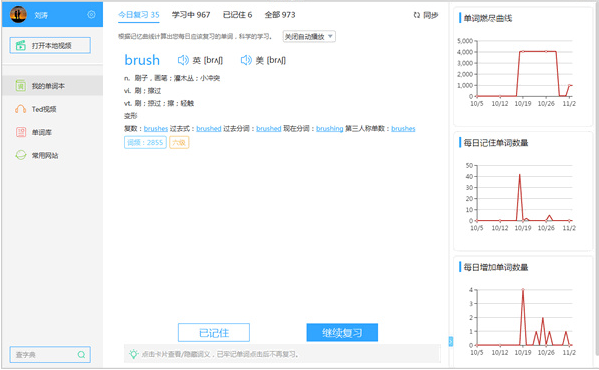Image resolution: width=599 pixels, height=370 pixels.
Task: Click the 继续复习 button
Action: point(342,333)
